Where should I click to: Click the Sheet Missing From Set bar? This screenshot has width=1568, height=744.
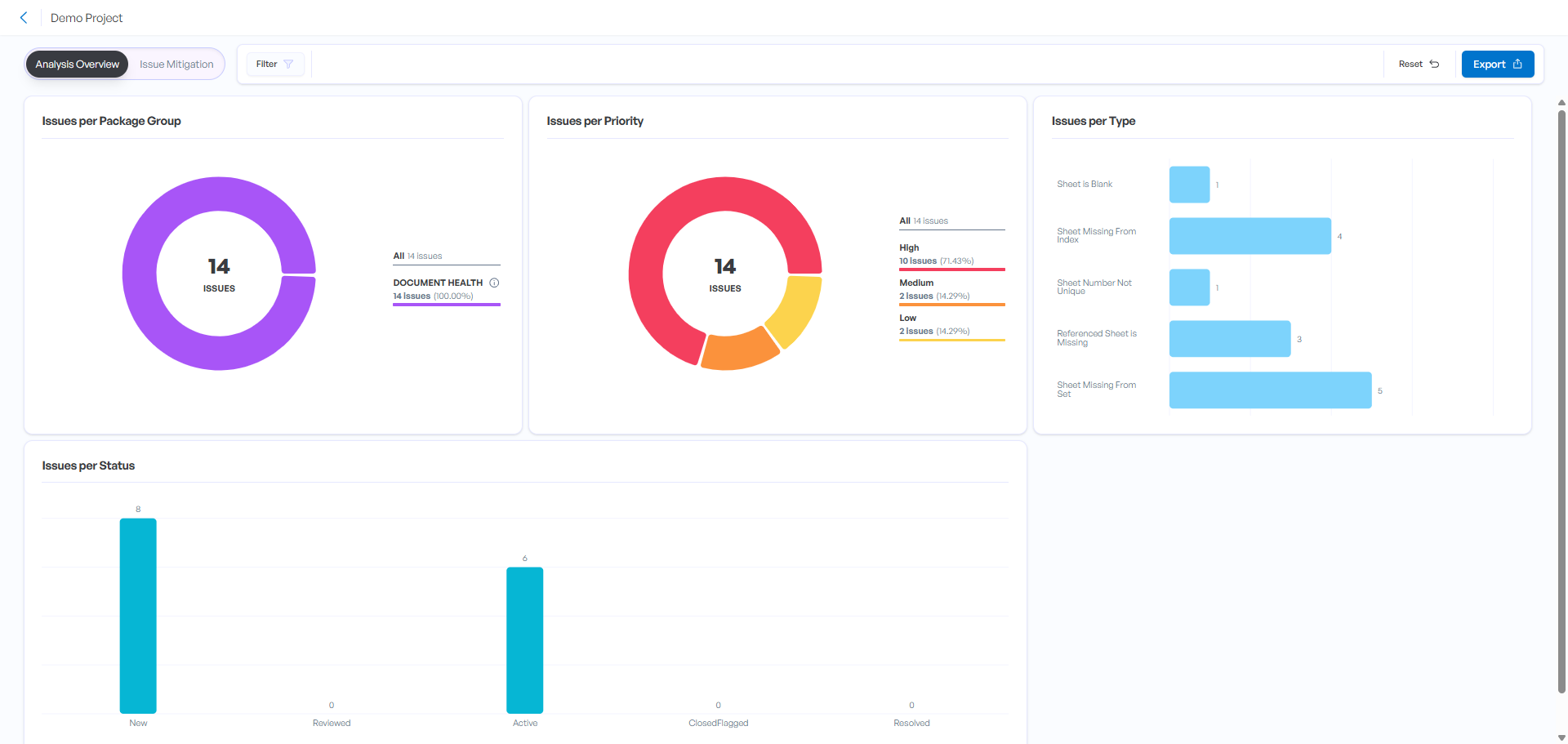(1269, 390)
